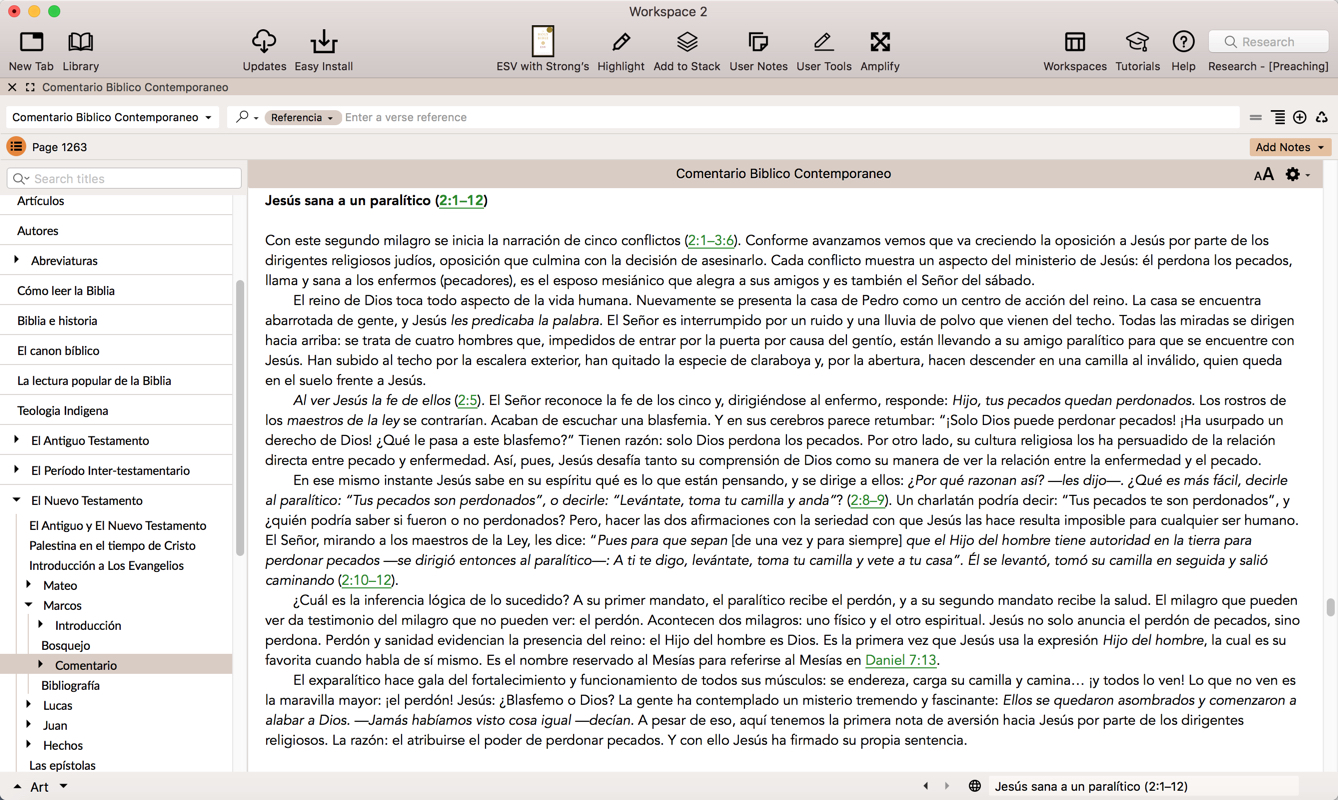Click the verse reference input field
The width and height of the screenshot is (1338, 800).
(790, 118)
